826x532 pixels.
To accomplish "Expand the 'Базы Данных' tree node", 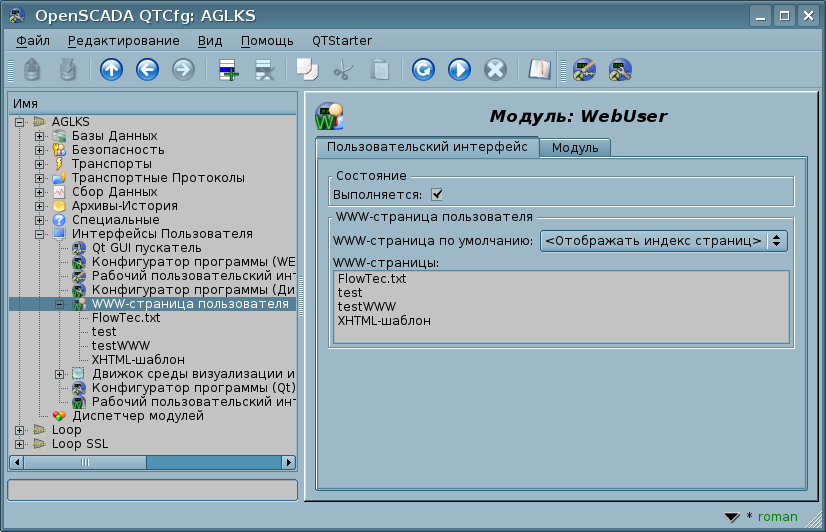I will tap(39, 136).
